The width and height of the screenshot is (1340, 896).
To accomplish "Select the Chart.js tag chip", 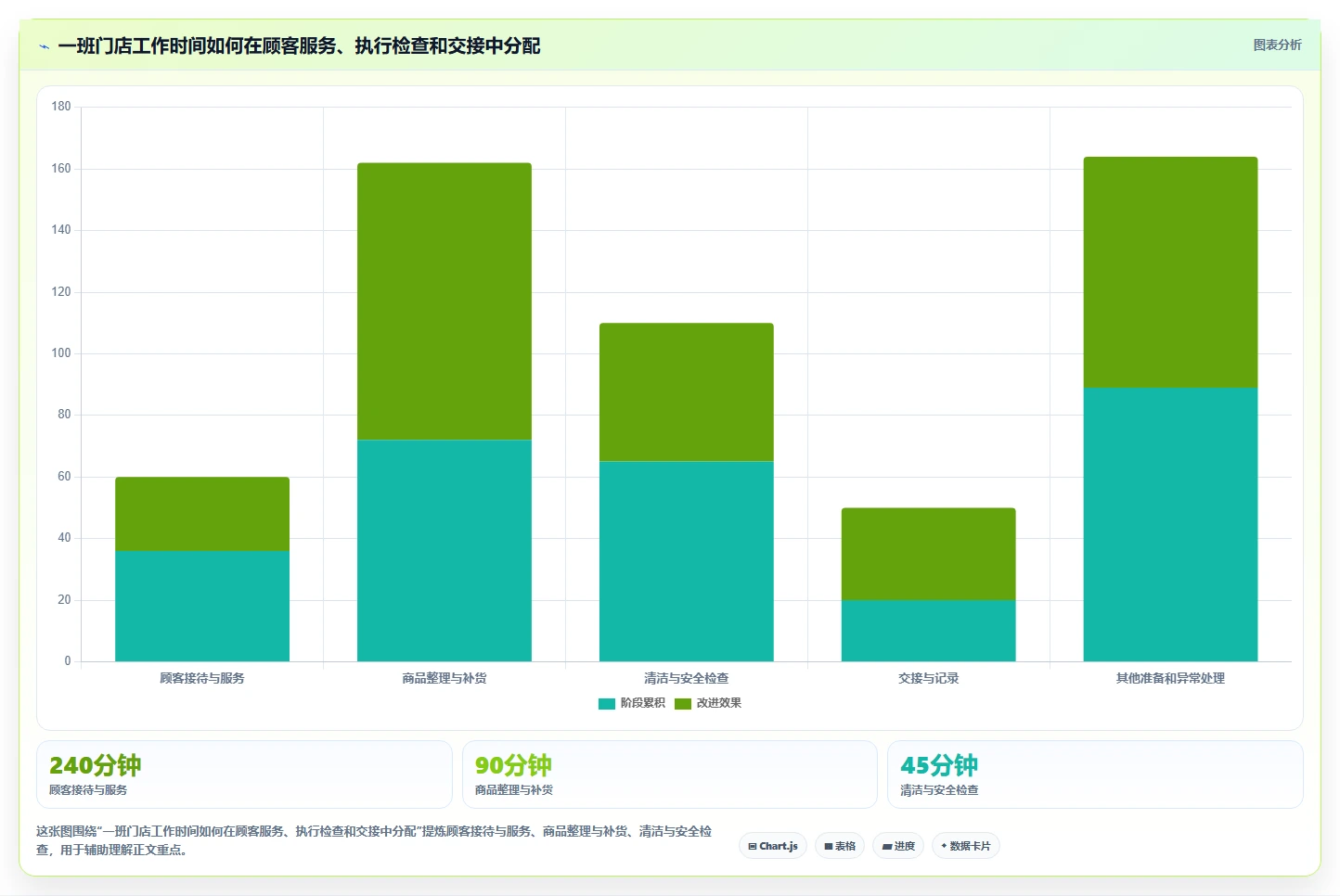I will pos(773,846).
